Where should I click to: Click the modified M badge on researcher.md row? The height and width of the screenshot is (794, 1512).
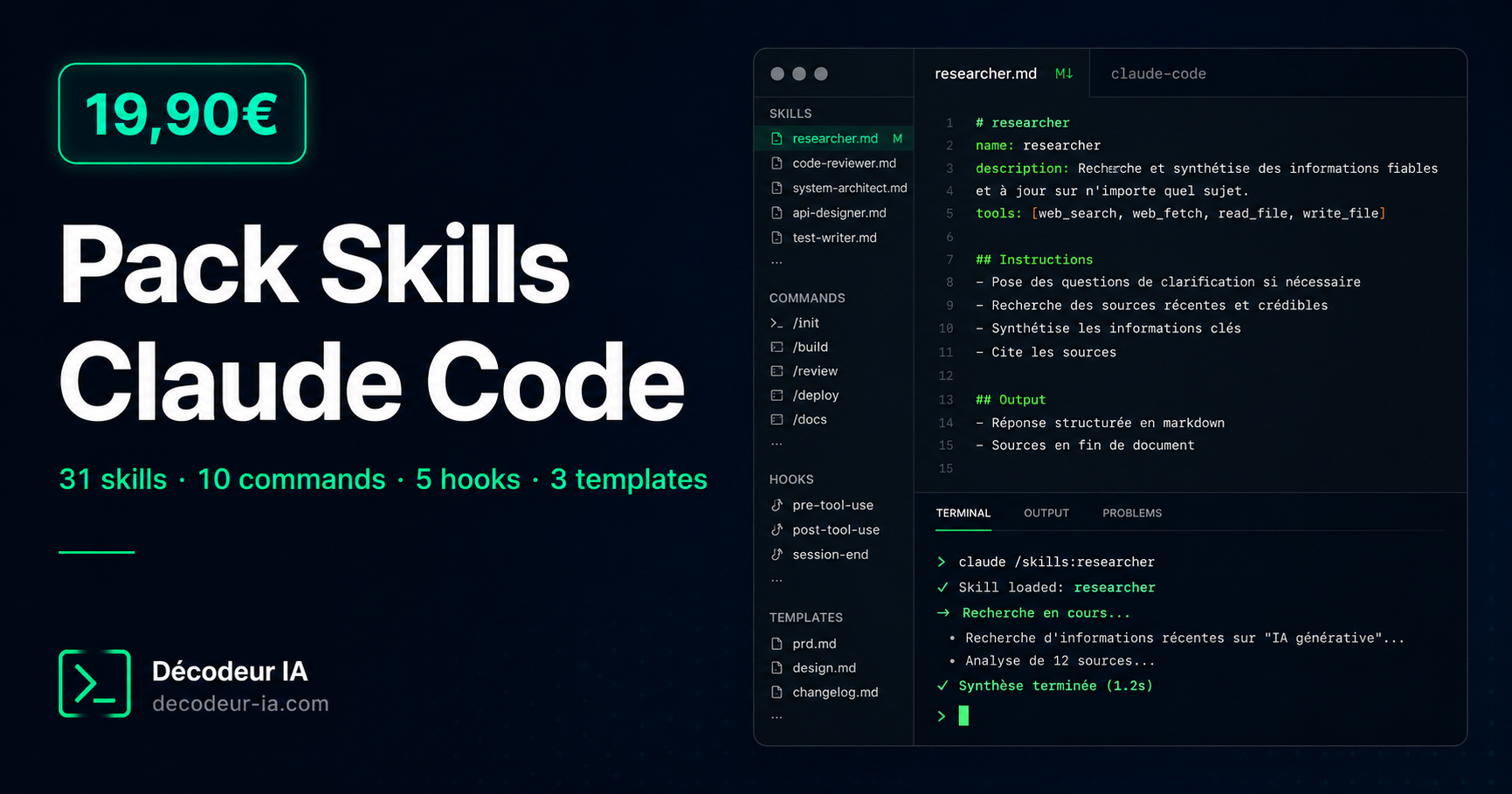897,139
